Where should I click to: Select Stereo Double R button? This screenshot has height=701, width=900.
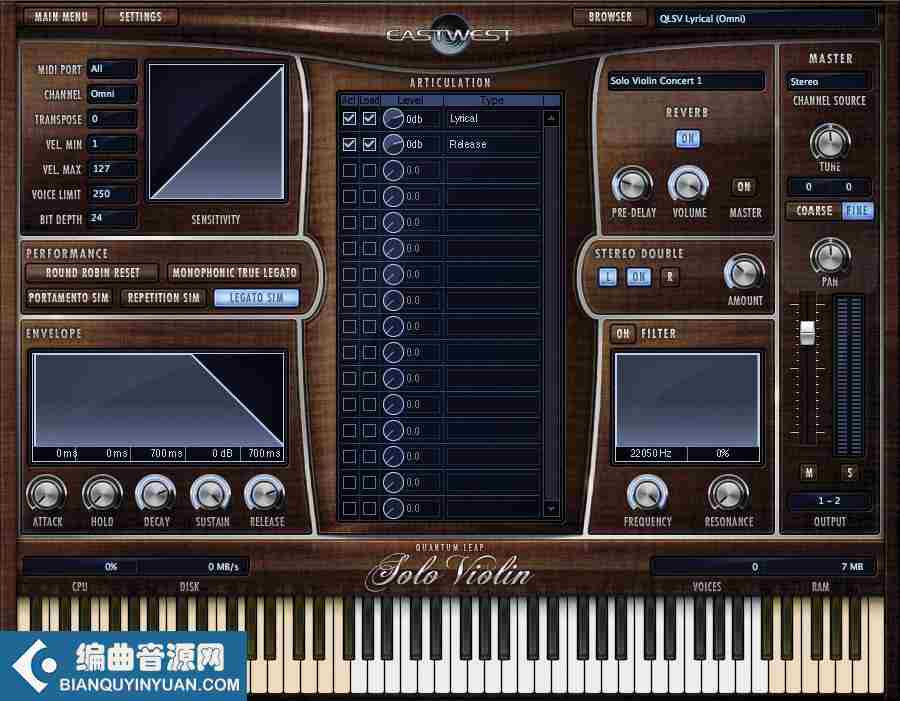[669, 277]
